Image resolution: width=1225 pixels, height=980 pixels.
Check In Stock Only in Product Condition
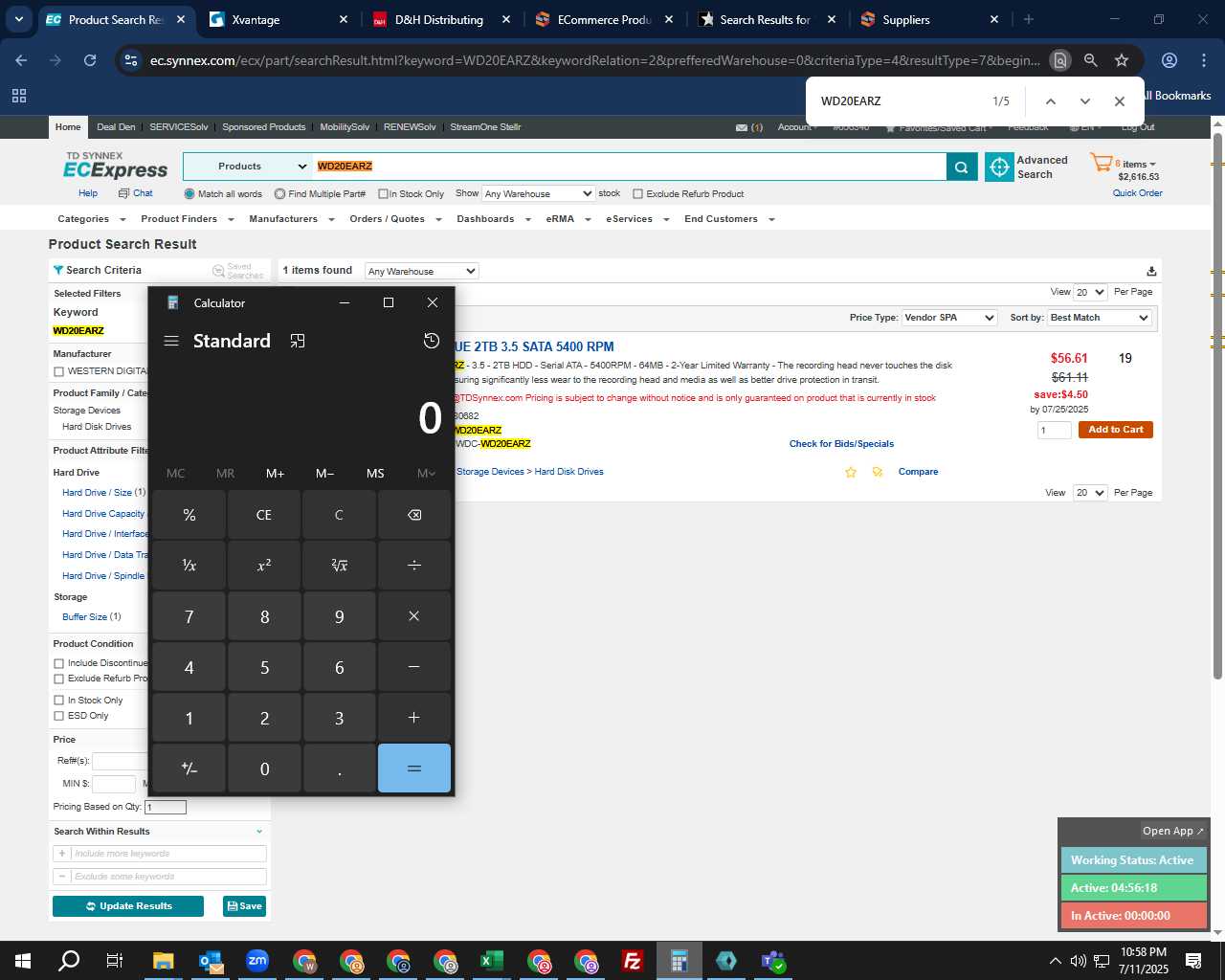[x=58, y=701]
